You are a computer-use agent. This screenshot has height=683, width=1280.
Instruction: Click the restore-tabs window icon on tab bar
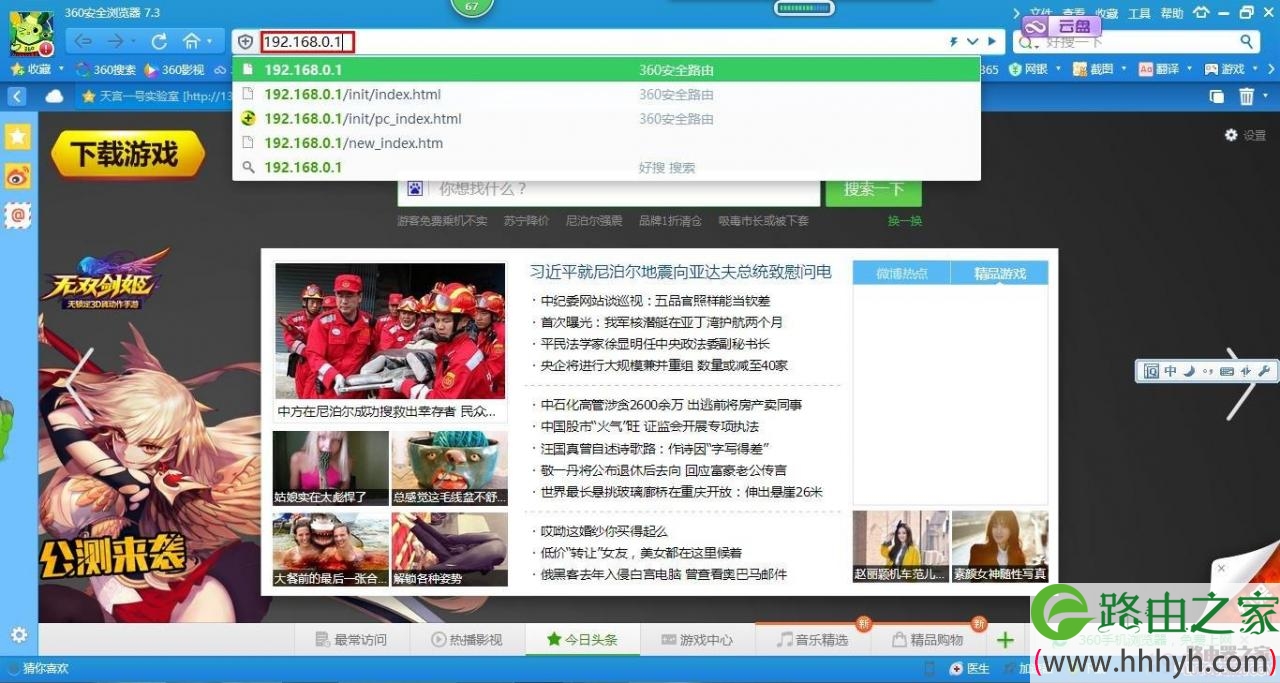pos(1217,96)
